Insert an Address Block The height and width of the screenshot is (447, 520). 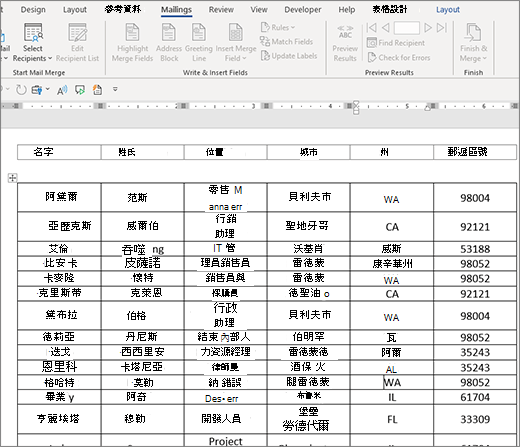[x=169, y=43]
